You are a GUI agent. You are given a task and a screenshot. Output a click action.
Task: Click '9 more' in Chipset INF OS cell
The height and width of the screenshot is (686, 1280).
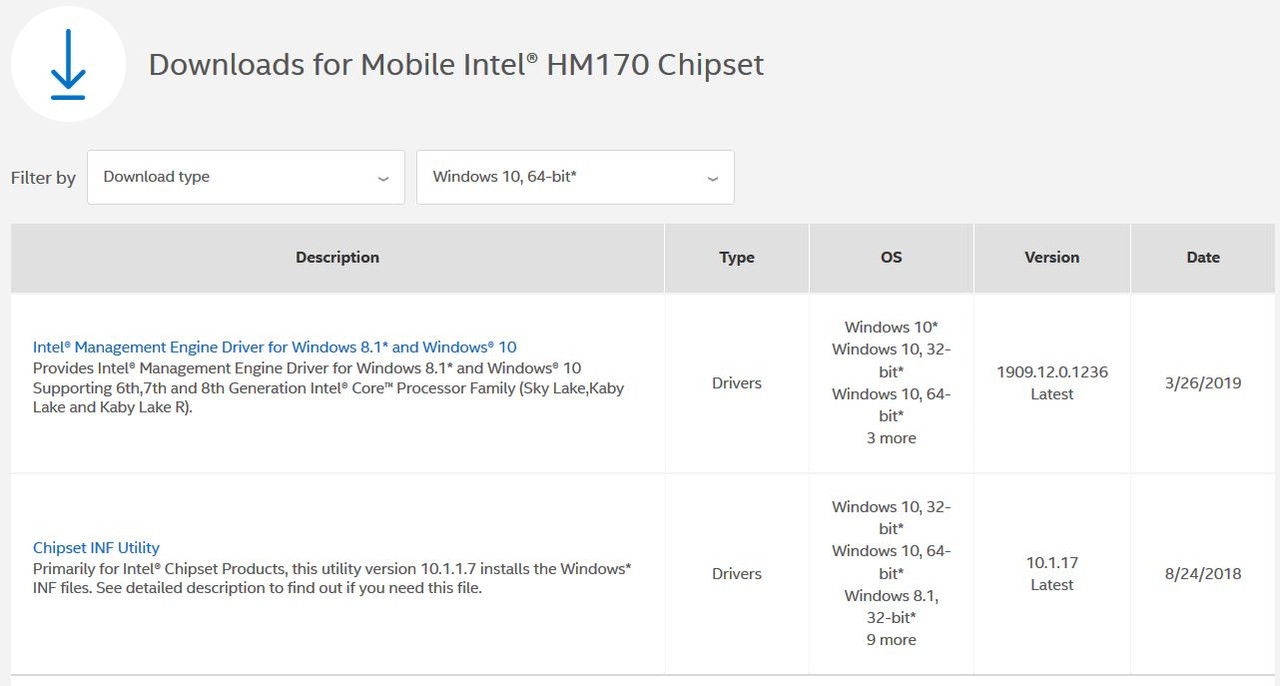pyautogui.click(x=891, y=640)
